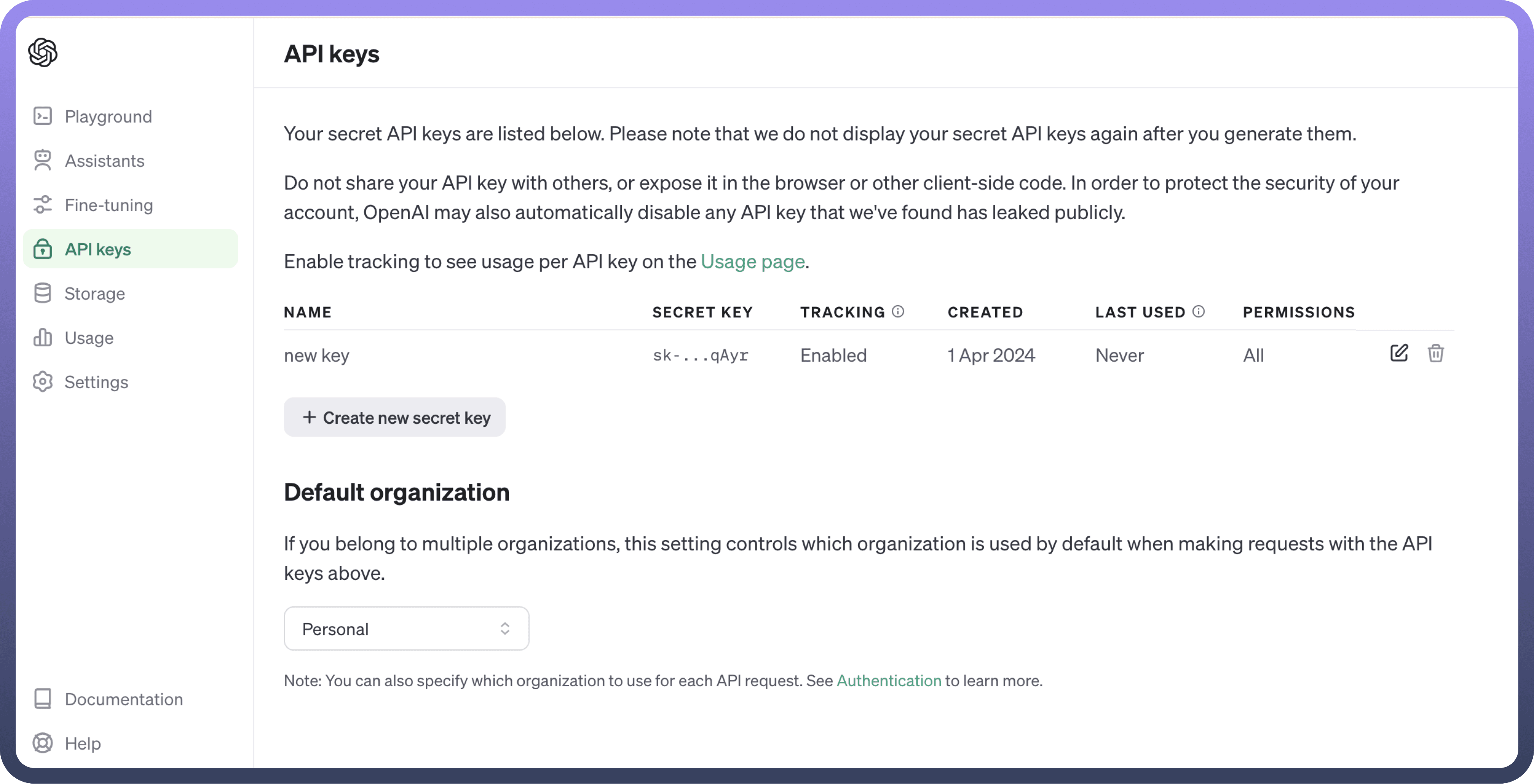The height and width of the screenshot is (784, 1534).
Task: Click the Tracking info icon
Action: [x=897, y=311]
